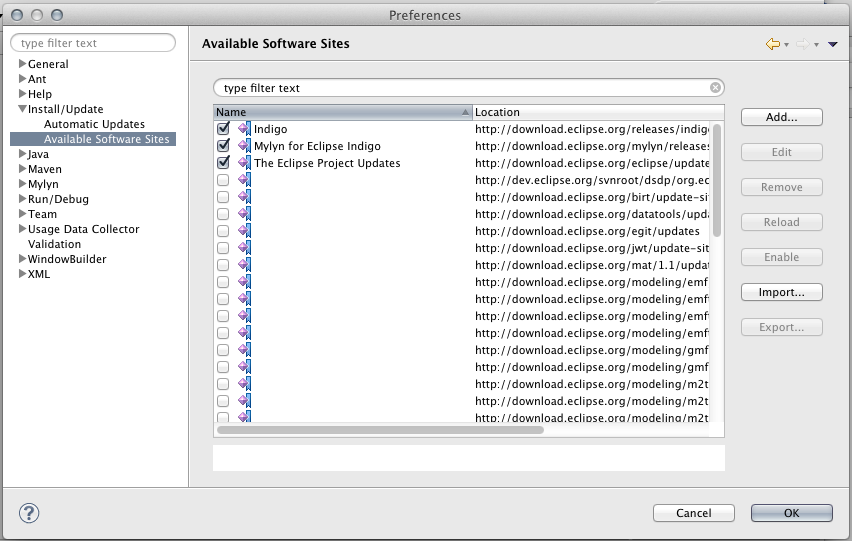Click the Add... button
This screenshot has height=541, width=852.
[x=781, y=117]
